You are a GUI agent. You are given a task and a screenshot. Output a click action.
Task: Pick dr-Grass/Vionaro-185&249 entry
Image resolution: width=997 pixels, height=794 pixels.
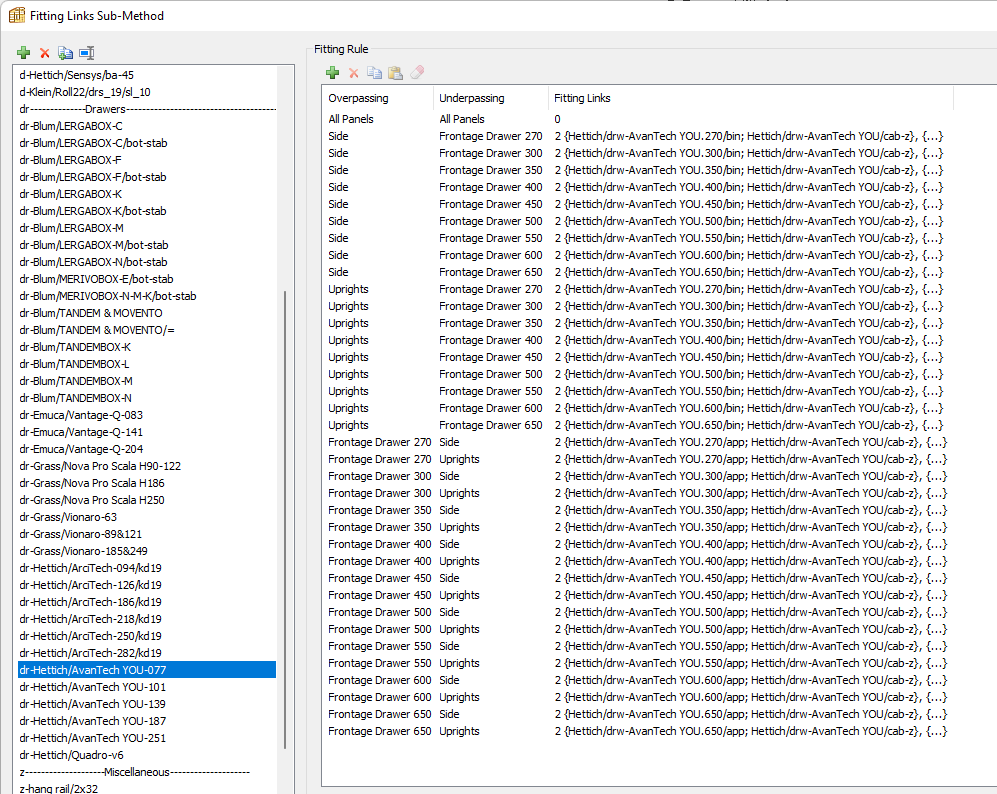coord(147,551)
